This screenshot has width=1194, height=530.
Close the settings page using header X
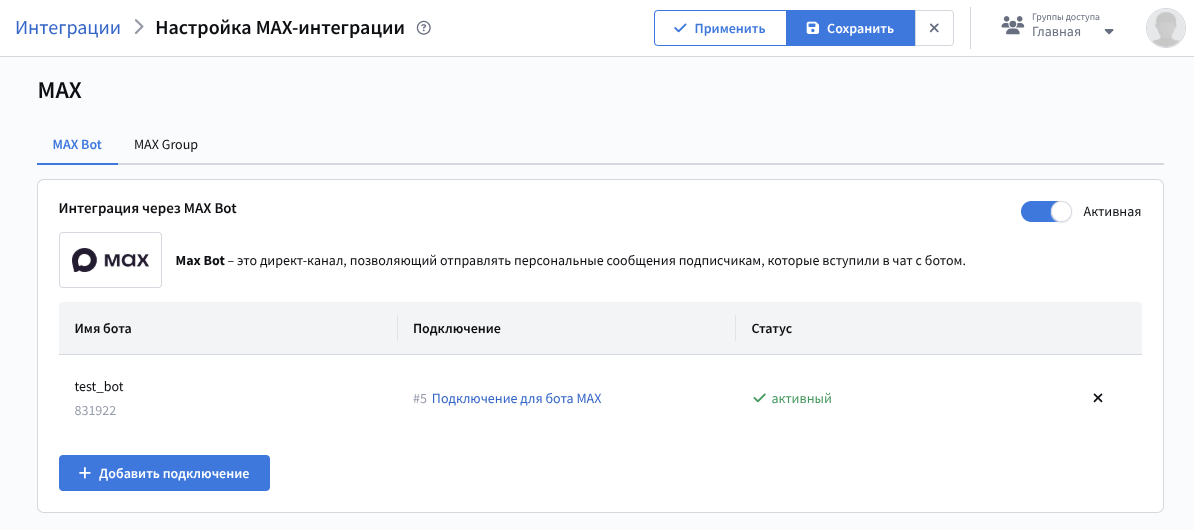click(x=934, y=28)
